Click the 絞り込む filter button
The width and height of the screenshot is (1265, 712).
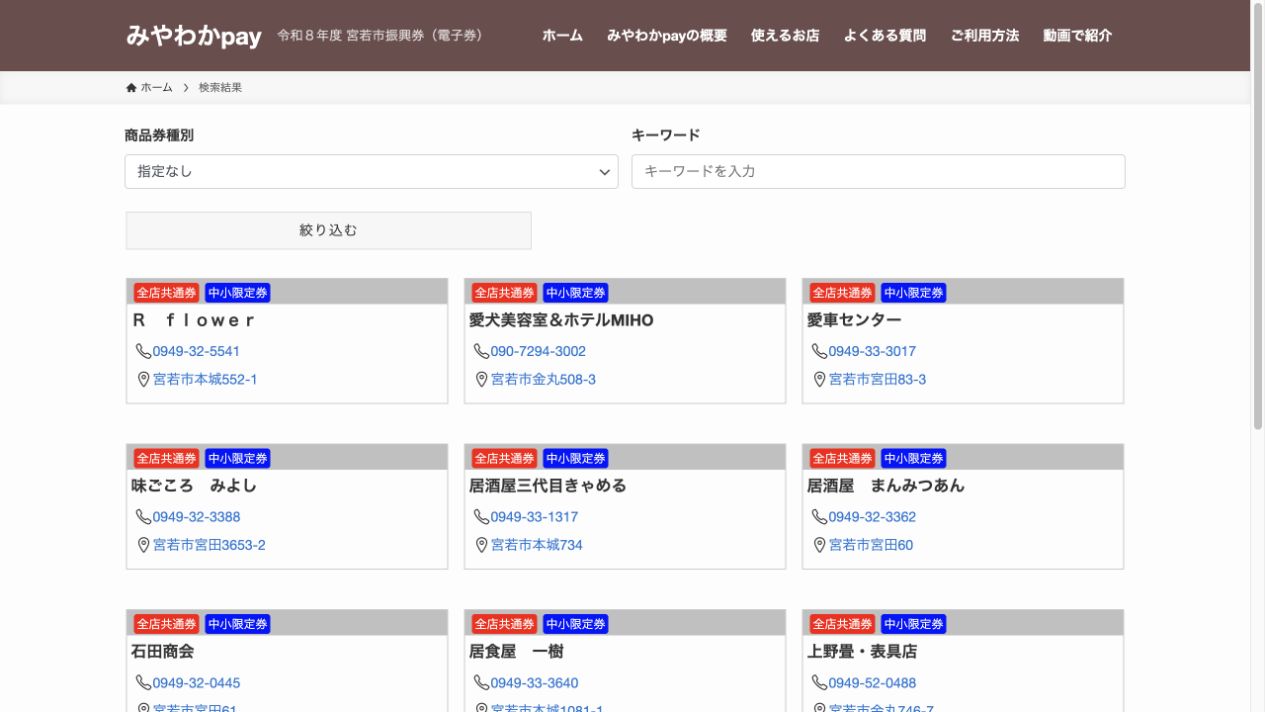click(328, 230)
